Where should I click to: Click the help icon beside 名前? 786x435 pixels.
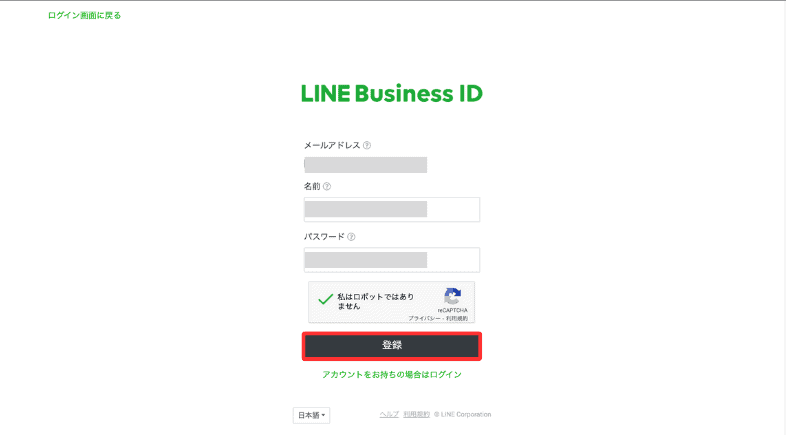[327, 186]
